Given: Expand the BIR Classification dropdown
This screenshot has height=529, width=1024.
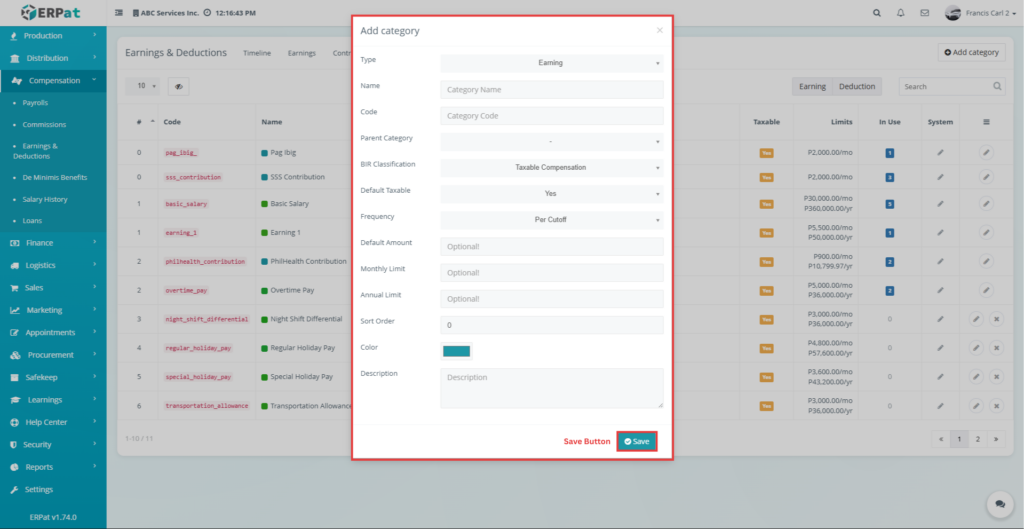Looking at the screenshot, I should tap(551, 168).
